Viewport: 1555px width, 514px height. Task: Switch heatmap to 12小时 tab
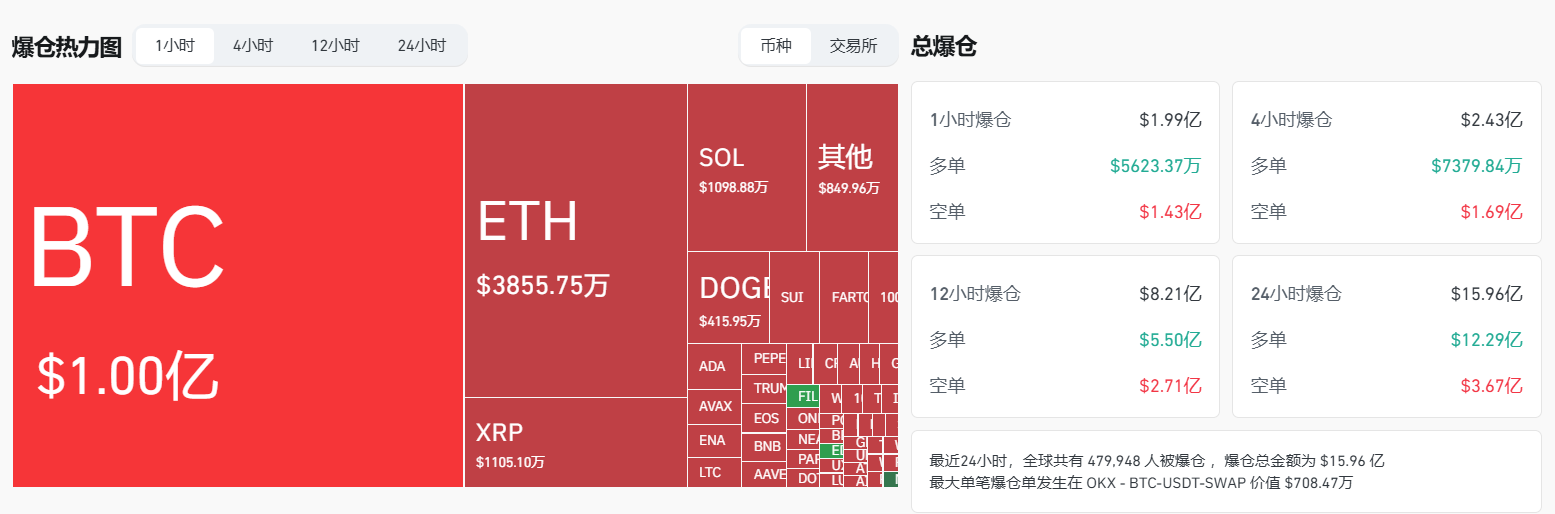click(335, 46)
